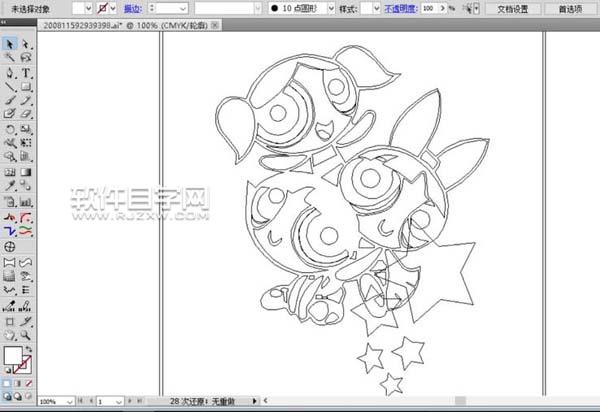This screenshot has width=600, height=412.
Task: Choose the Gradient tool
Action: 26,172
